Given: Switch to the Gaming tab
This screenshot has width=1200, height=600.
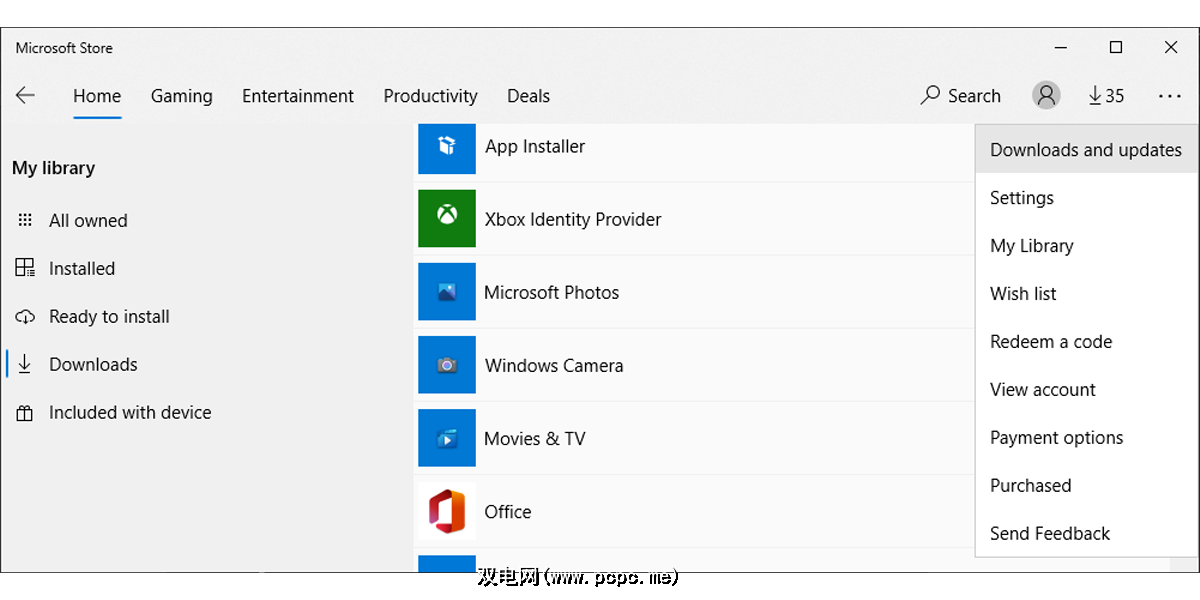Looking at the screenshot, I should coord(182,96).
